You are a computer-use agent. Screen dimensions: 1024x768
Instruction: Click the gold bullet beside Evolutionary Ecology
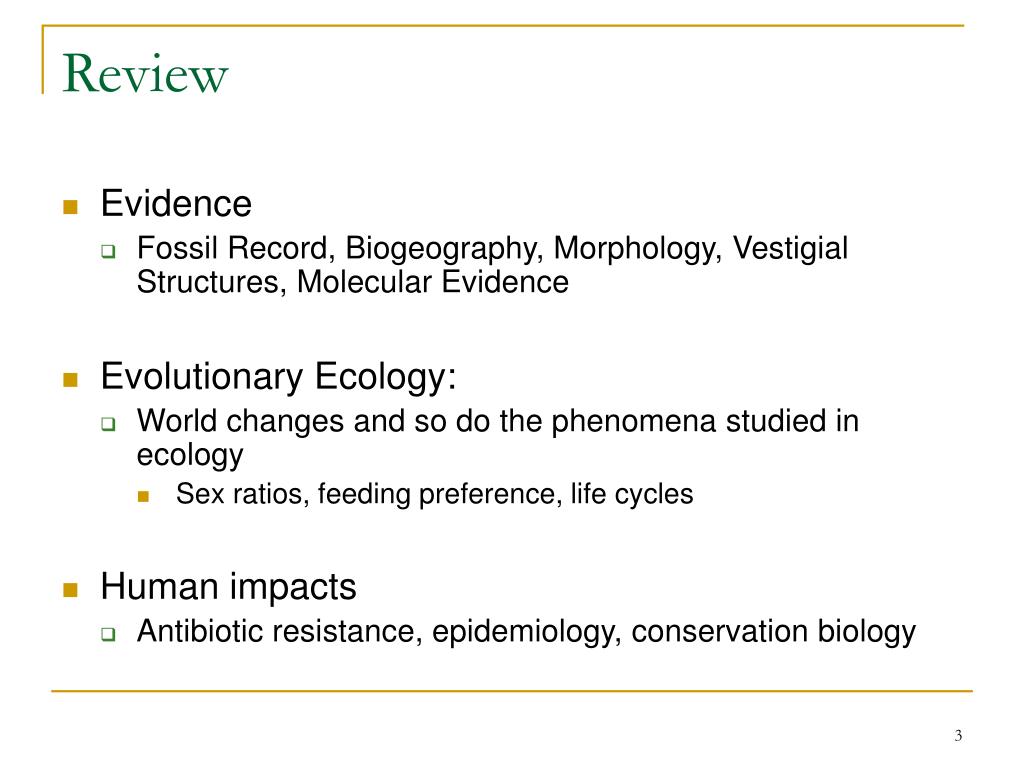[71, 379]
